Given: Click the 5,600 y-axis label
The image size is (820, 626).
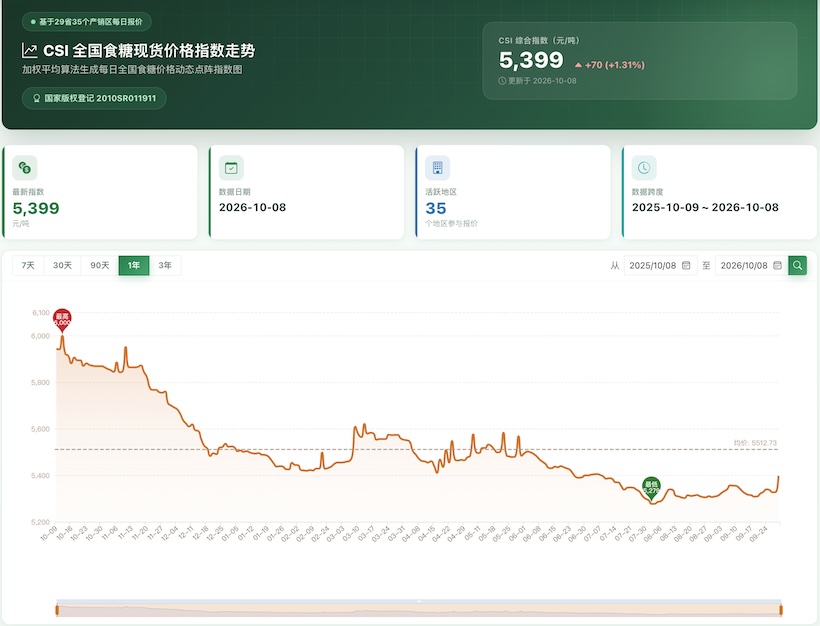Looking at the screenshot, I should [x=41, y=429].
